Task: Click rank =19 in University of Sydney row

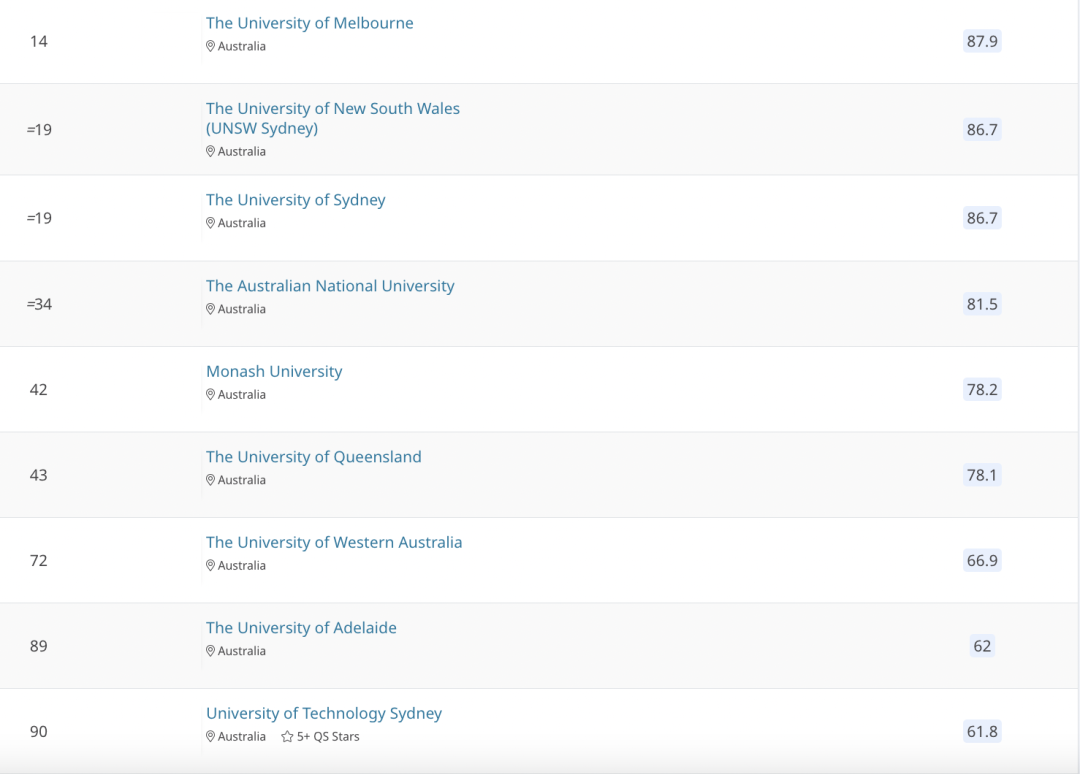Action: pyautogui.click(x=39, y=218)
